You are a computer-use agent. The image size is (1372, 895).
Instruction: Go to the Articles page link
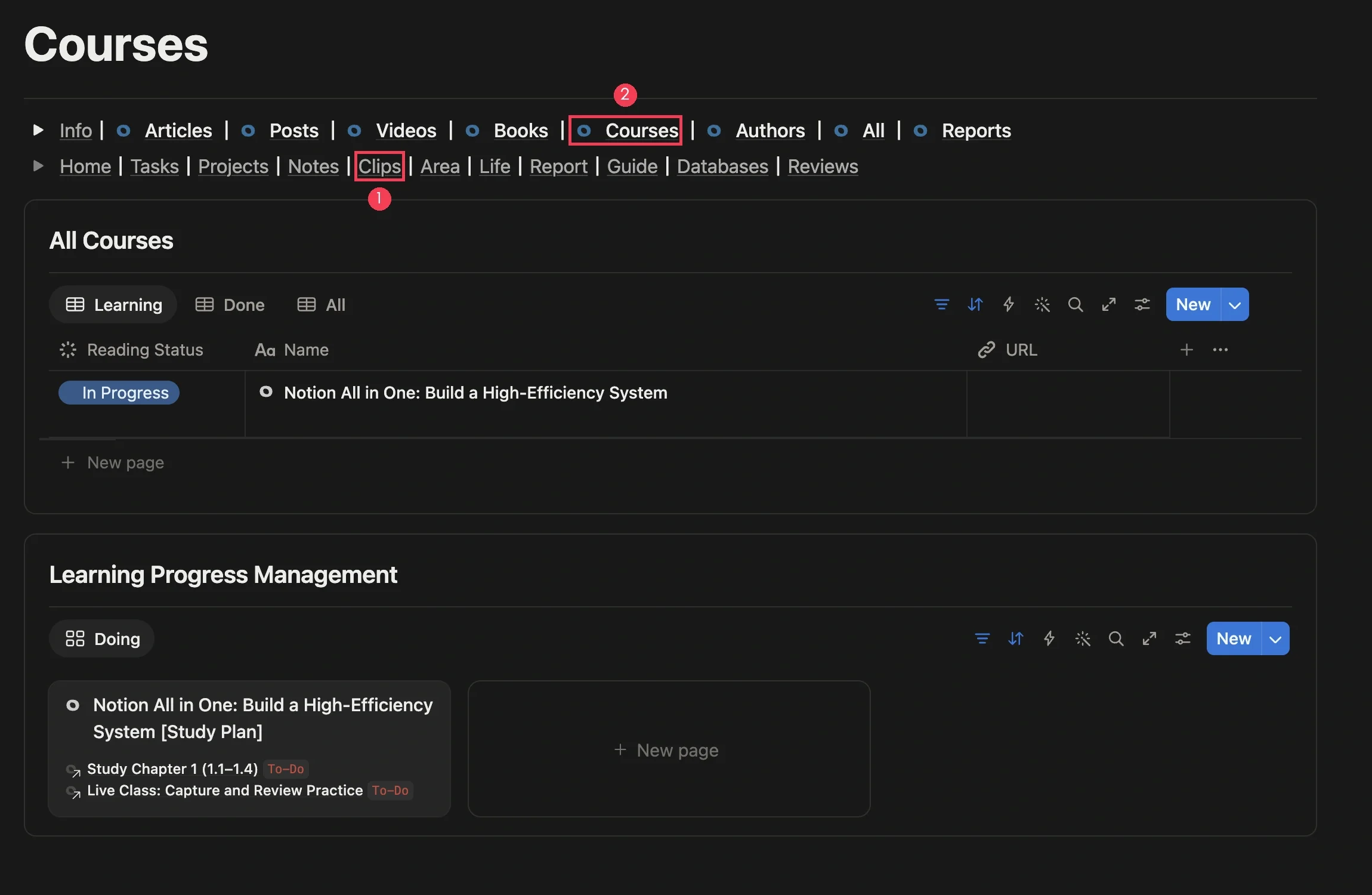pos(178,131)
